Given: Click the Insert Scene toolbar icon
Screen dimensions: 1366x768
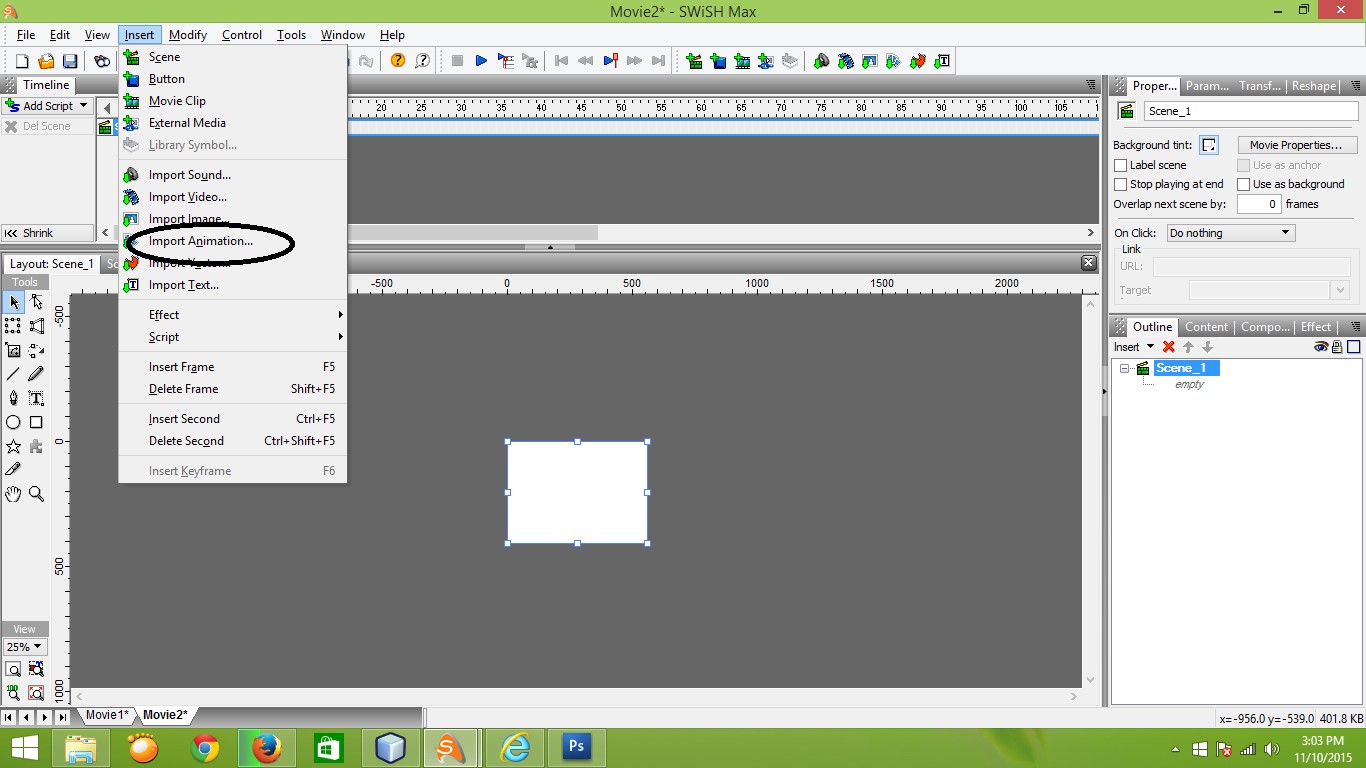Looking at the screenshot, I should pyautogui.click(x=694, y=61).
